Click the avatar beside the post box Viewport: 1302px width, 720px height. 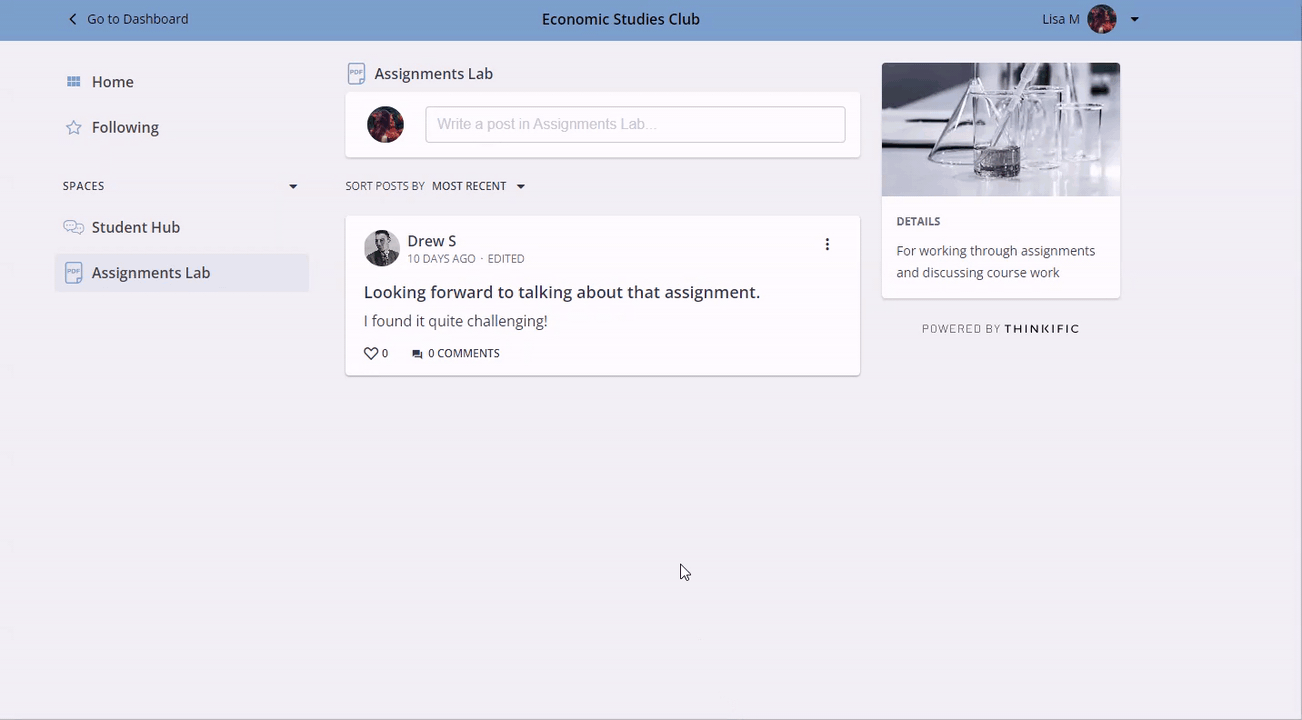385,125
